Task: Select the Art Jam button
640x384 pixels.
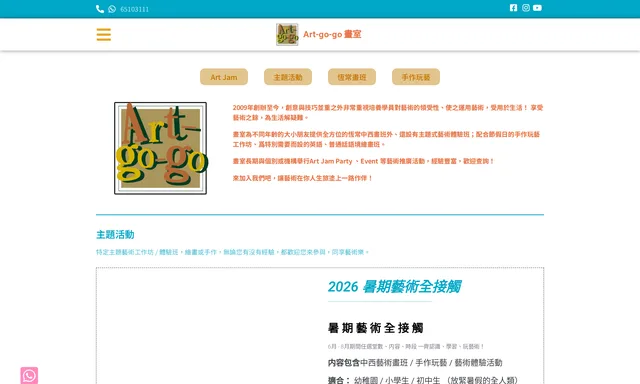Action: tap(224, 77)
